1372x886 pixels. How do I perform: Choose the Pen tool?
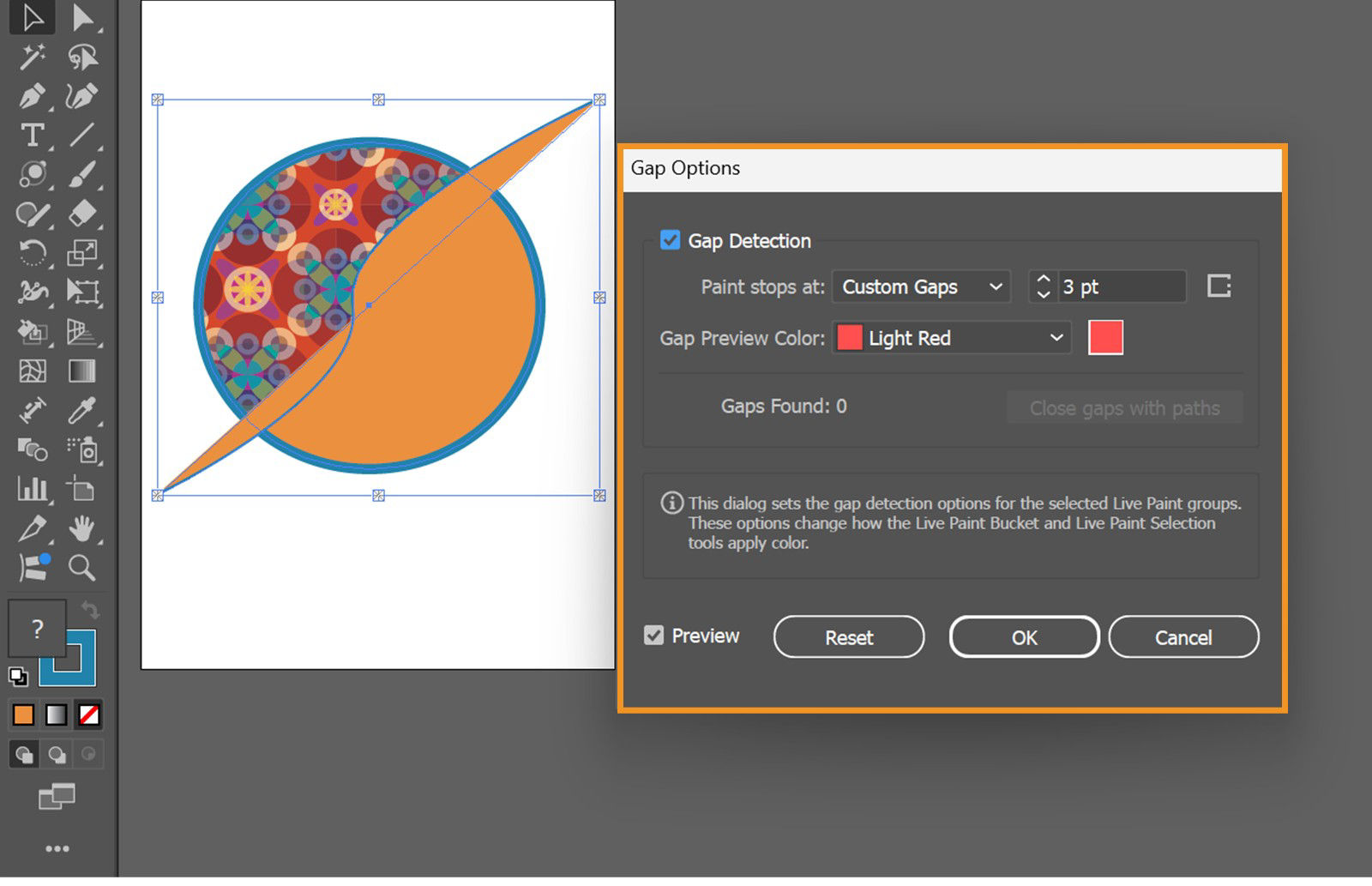(x=32, y=96)
